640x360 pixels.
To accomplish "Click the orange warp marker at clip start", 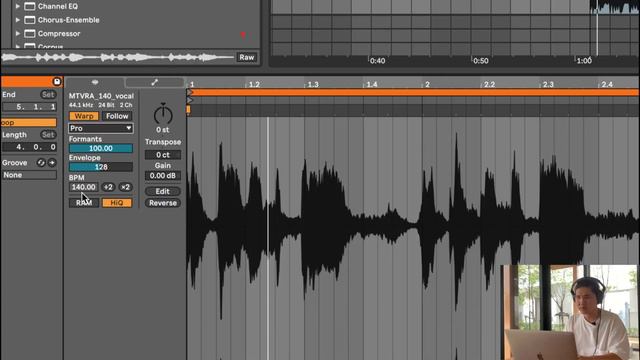I will click(188, 109).
